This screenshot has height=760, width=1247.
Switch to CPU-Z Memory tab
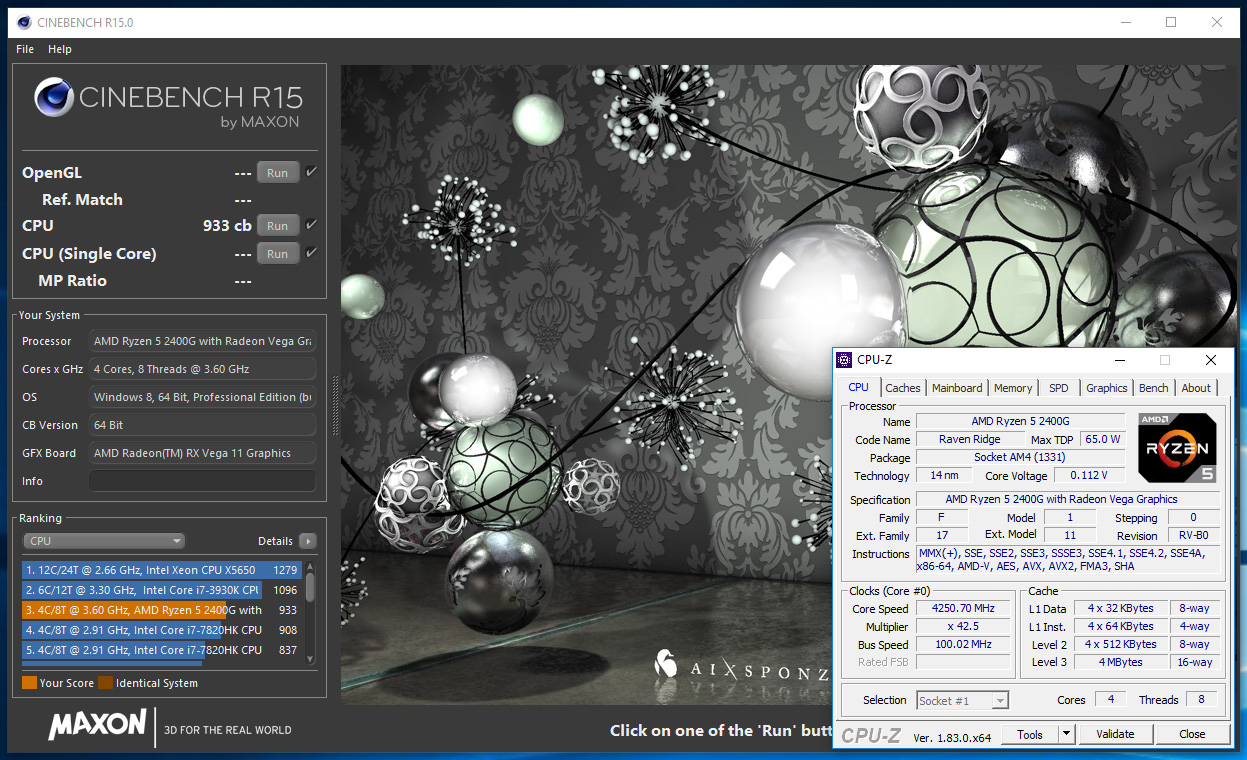point(1013,388)
